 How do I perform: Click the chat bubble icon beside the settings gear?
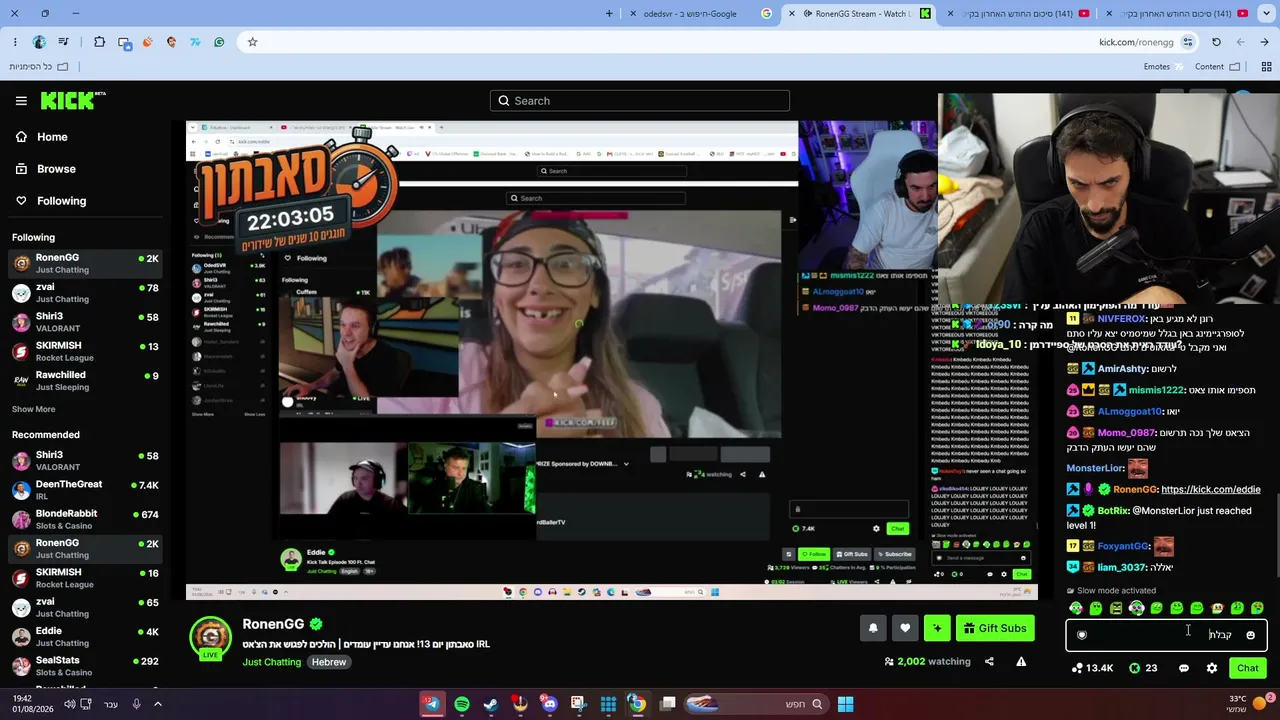tap(1184, 668)
